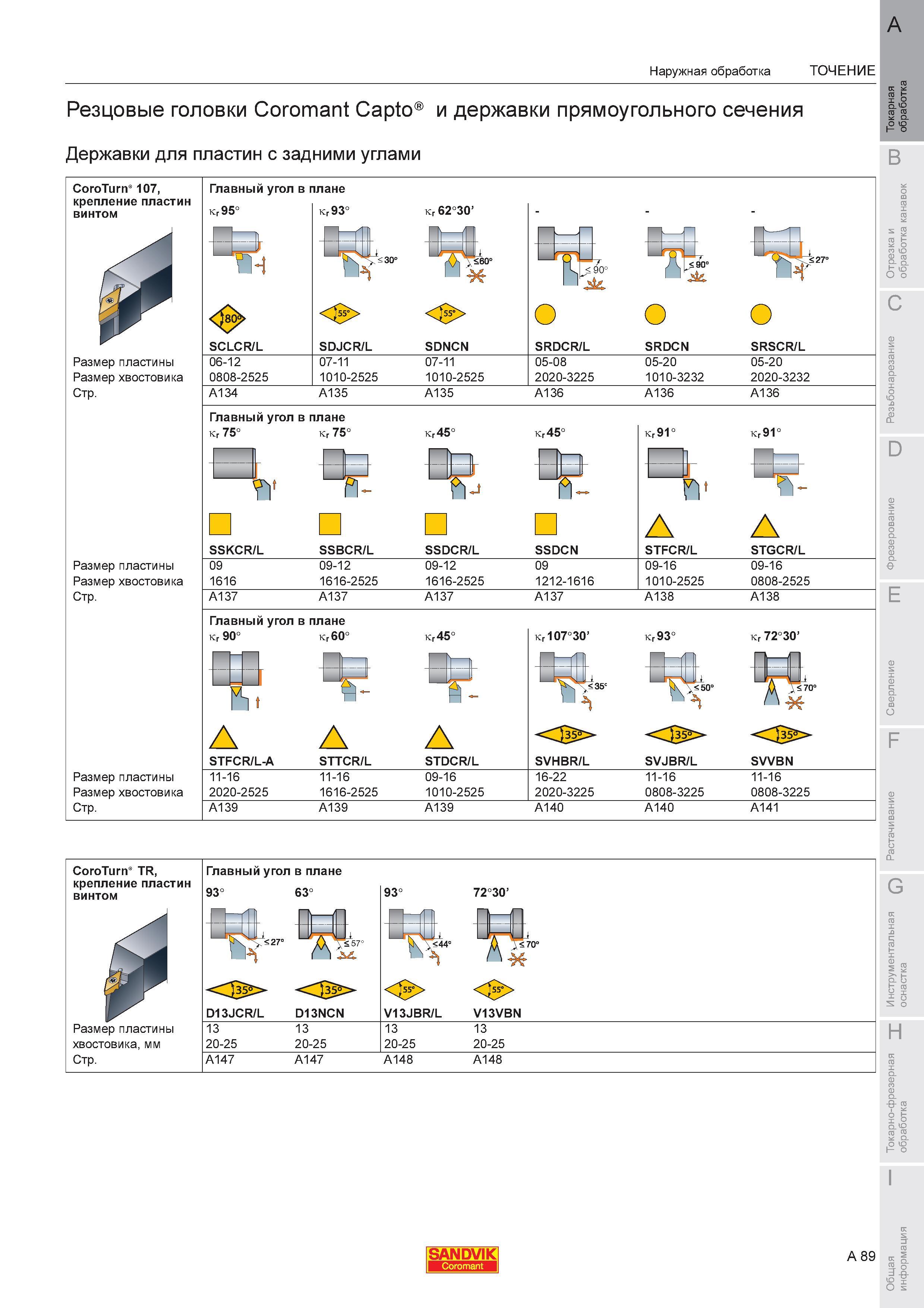
Task: Open page reference A141 under SVVBN
Action: [x=764, y=807]
